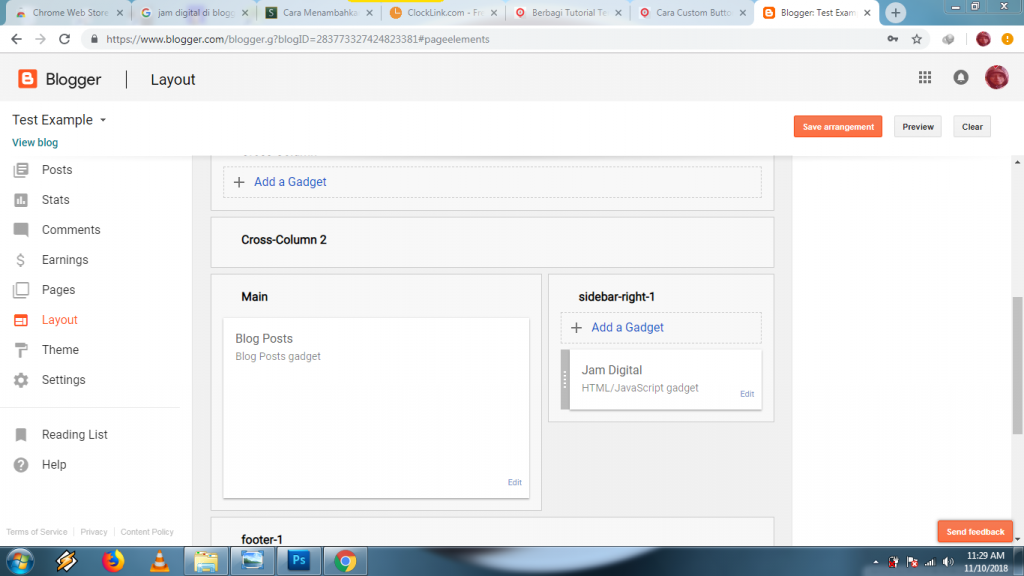Close the ClockLink.com tab
This screenshot has width=1024, height=576.
[494, 13]
